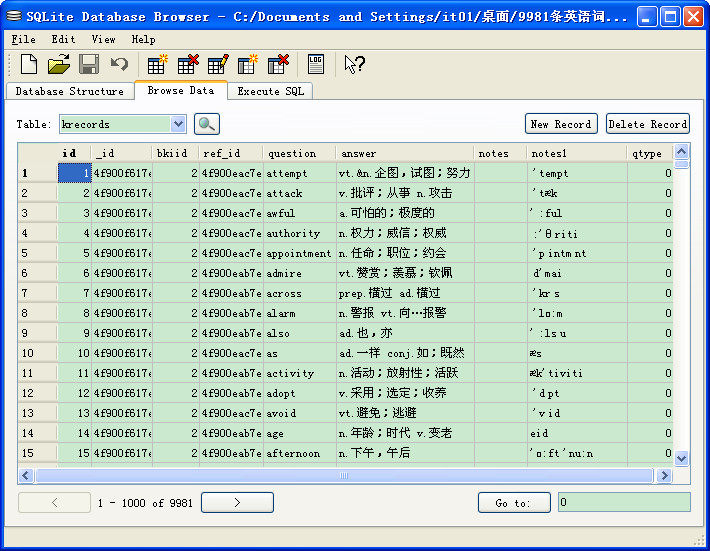The image size is (710, 551).
Task: Click row header number 10
Action: pos(38,353)
